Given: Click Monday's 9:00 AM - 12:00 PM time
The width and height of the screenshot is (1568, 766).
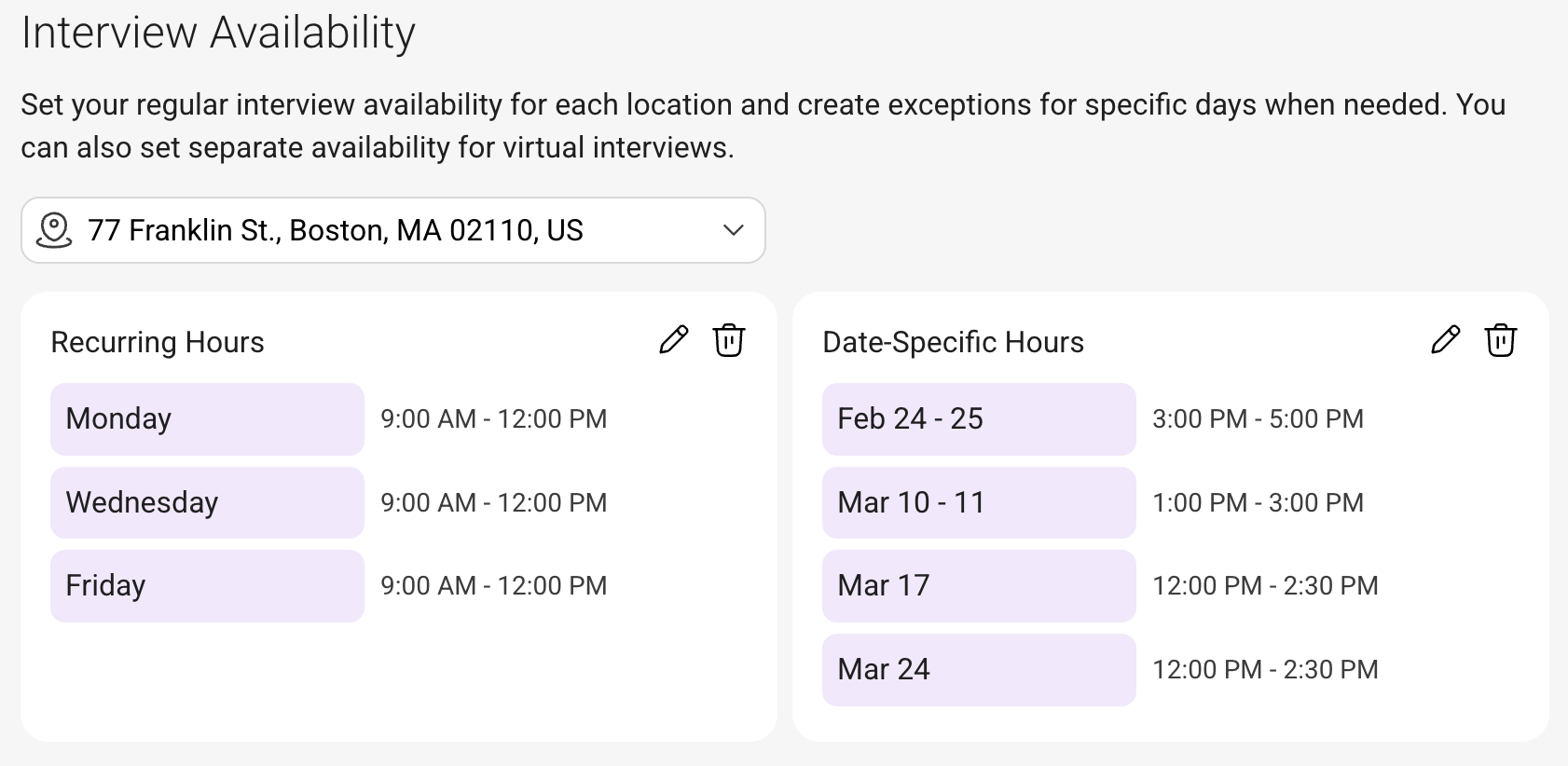Looking at the screenshot, I should 493,419.
